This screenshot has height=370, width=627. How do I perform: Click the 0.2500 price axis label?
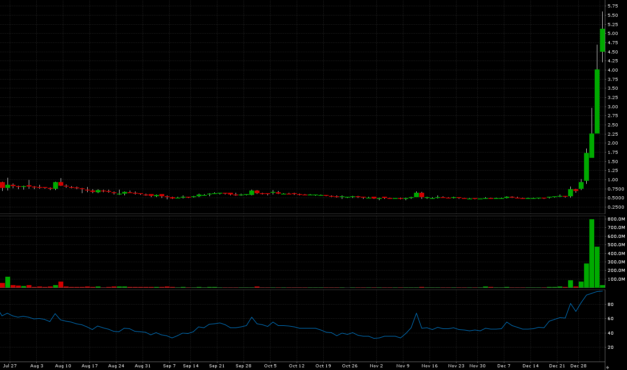(x=615, y=207)
